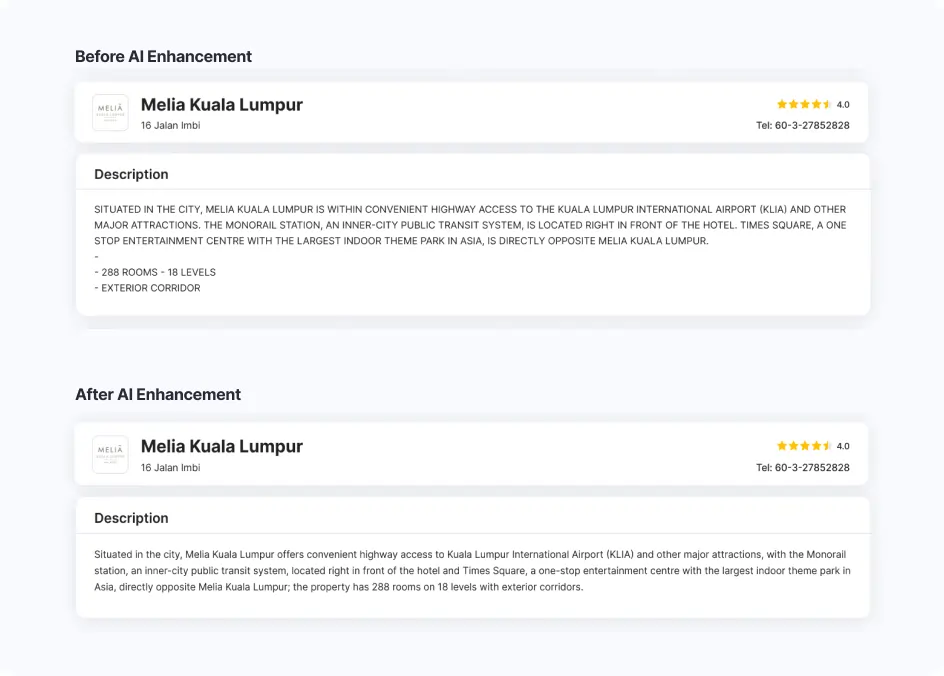
Task: Click the '288 ROOMS - 18 LEVELS' line
Action: click(x=155, y=272)
